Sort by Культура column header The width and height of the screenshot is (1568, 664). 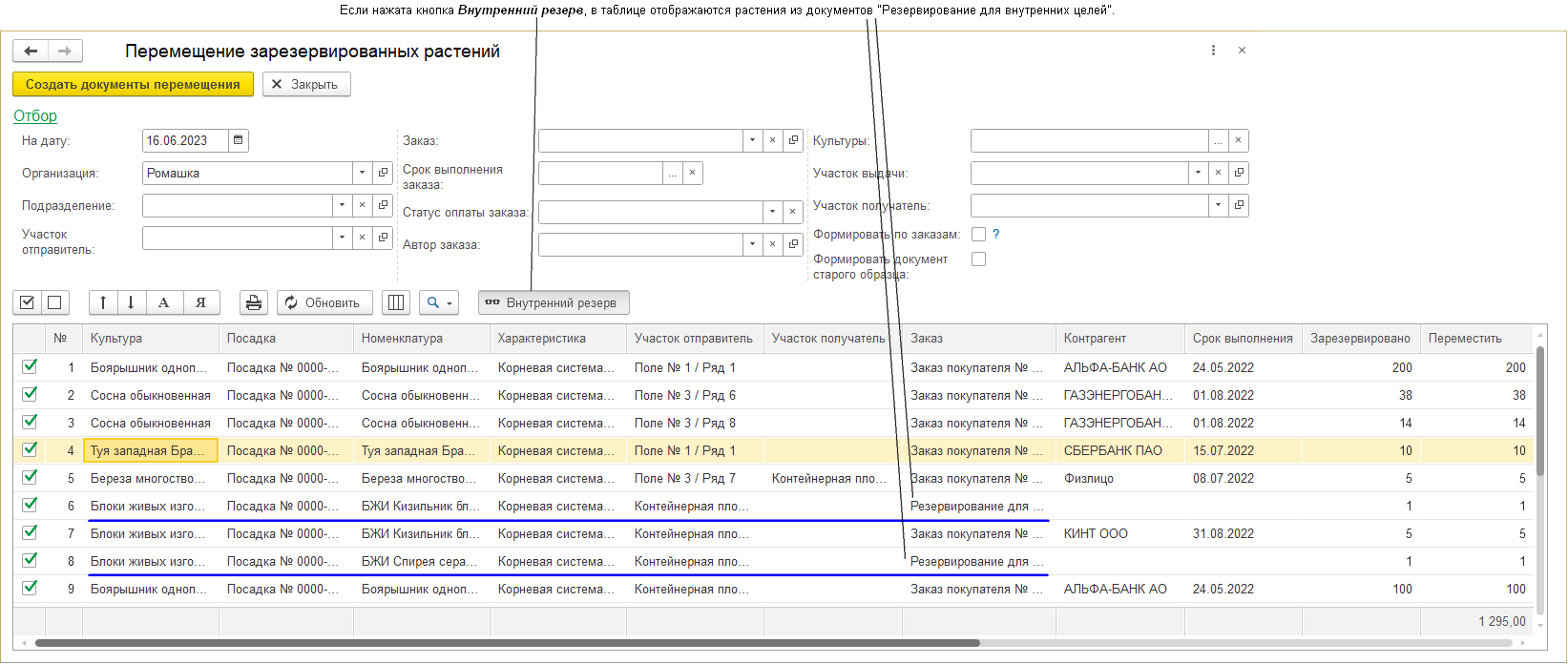(x=151, y=338)
